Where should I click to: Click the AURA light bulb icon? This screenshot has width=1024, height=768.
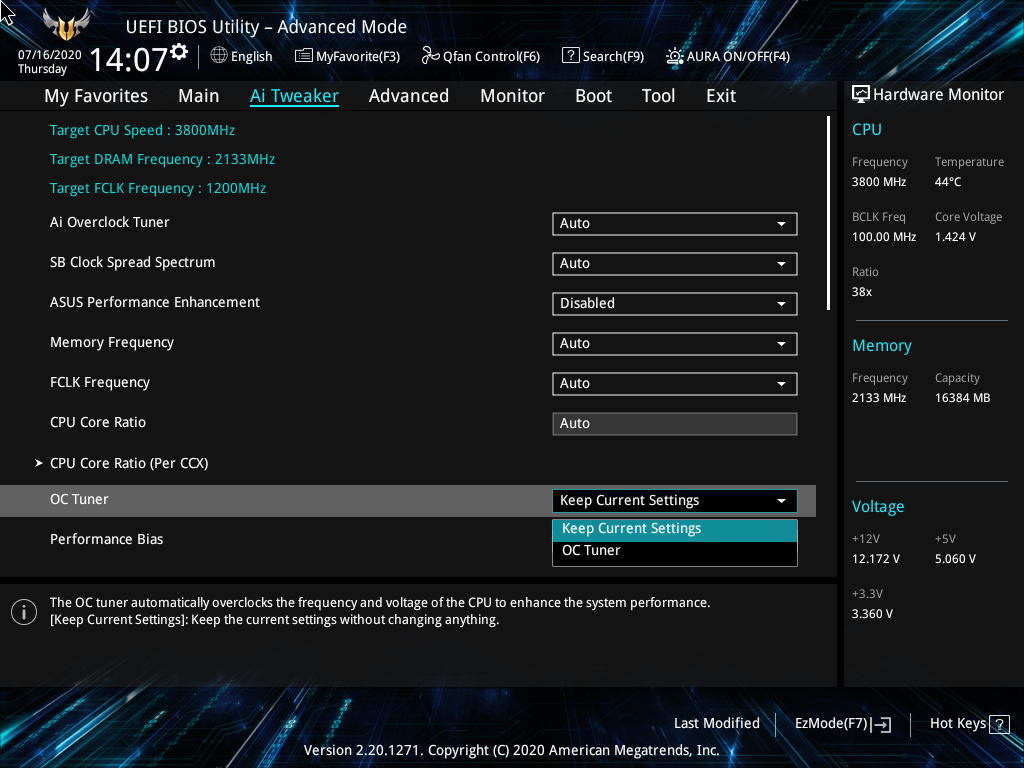coord(675,56)
